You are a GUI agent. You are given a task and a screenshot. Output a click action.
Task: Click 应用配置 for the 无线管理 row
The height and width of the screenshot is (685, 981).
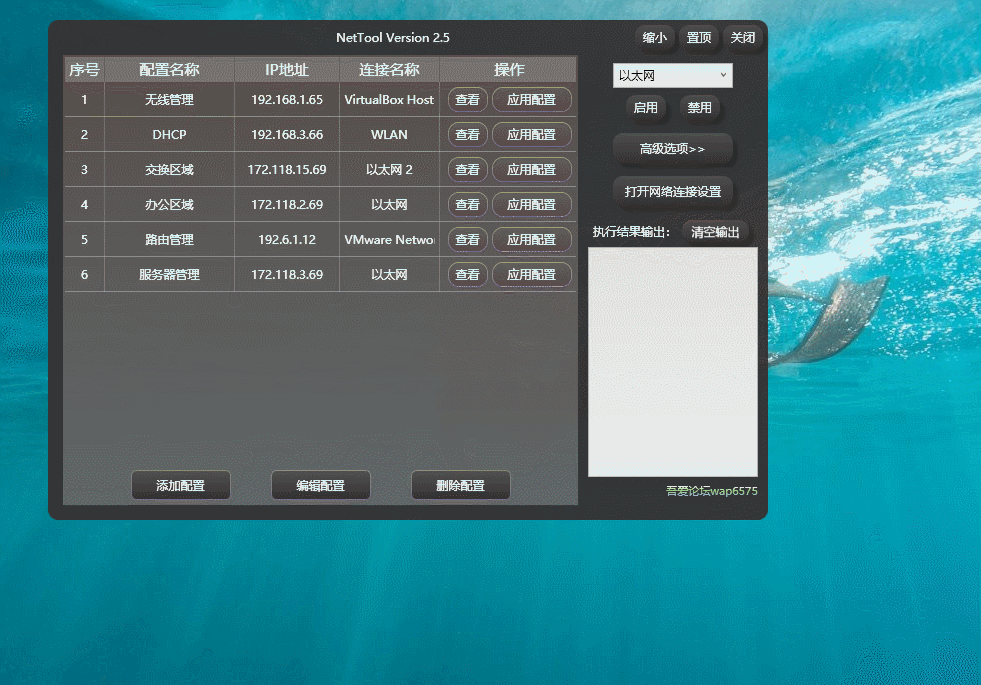[x=531, y=99]
